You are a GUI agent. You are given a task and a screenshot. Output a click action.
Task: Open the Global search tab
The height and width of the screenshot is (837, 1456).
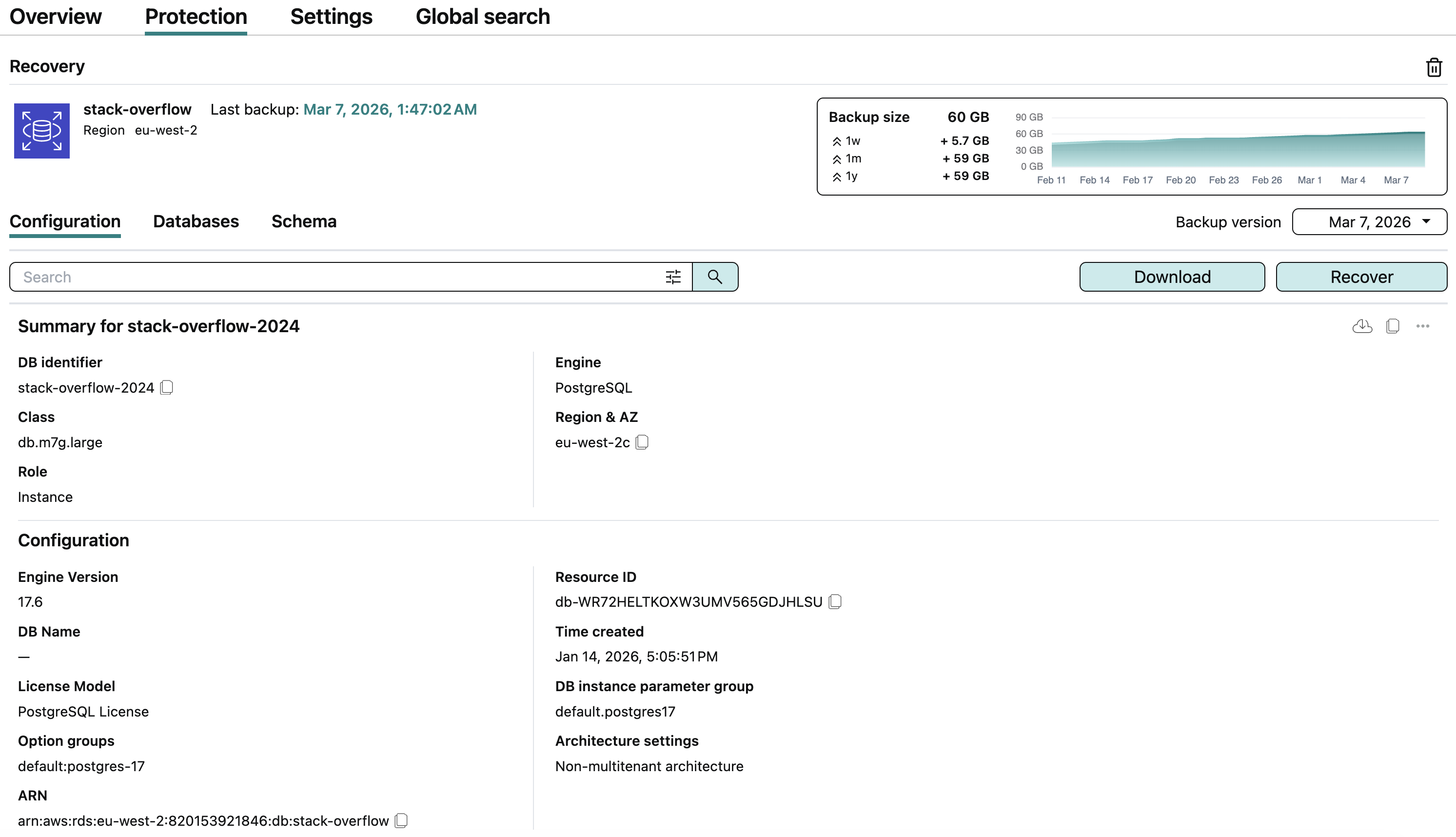[483, 17]
